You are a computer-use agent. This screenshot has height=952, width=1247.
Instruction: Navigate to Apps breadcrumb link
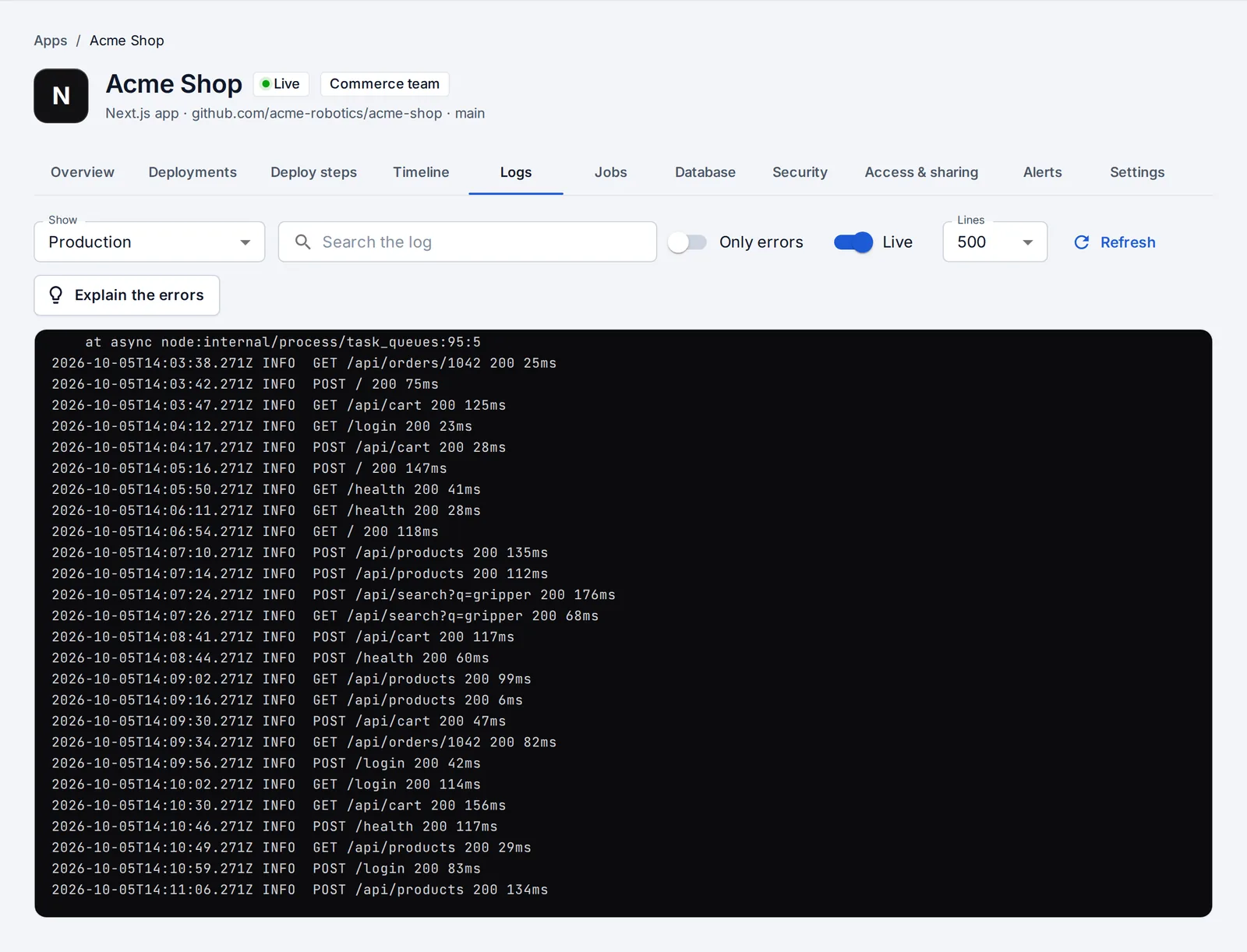pos(51,41)
